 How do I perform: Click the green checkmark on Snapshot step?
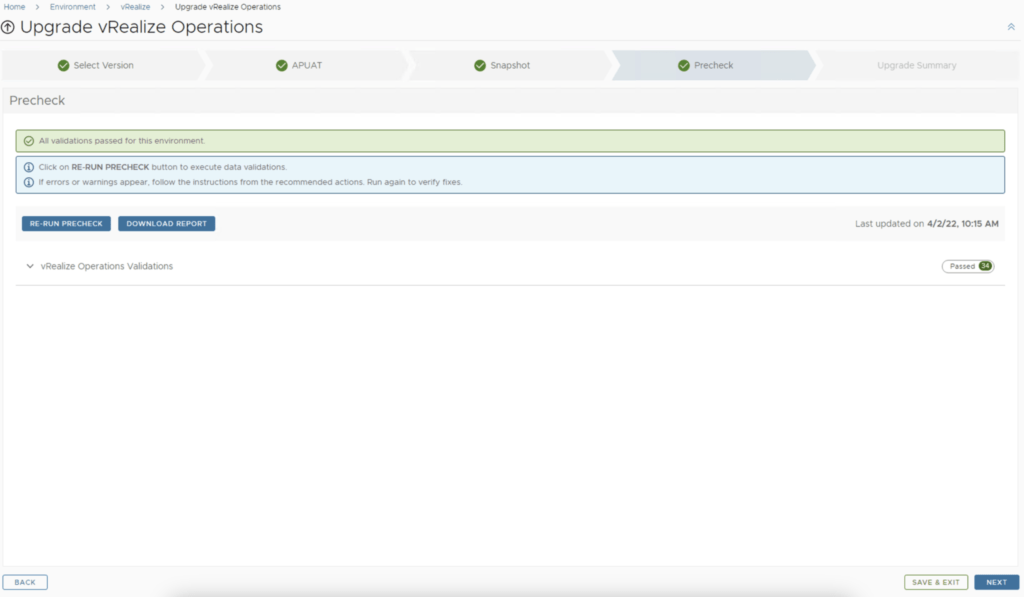pos(480,66)
